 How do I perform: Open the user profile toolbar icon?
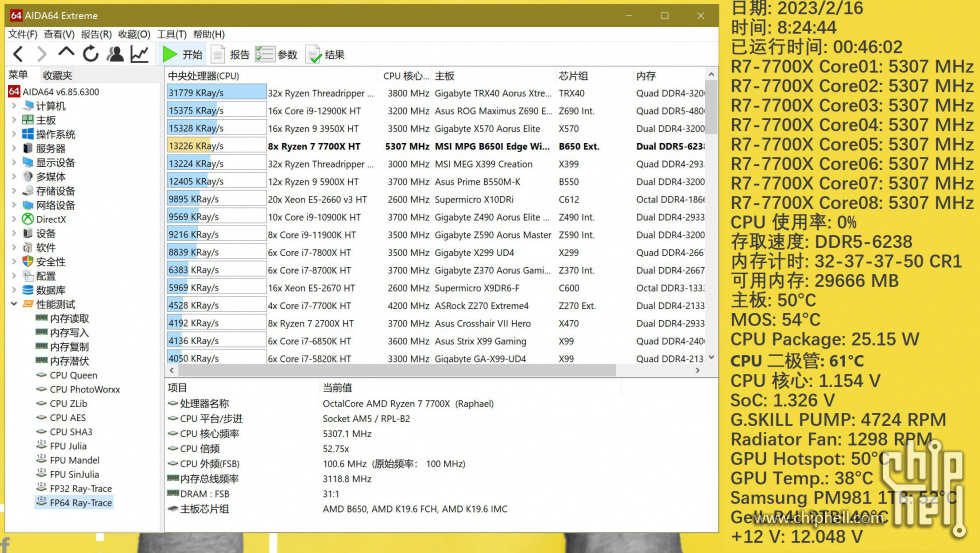click(x=115, y=54)
